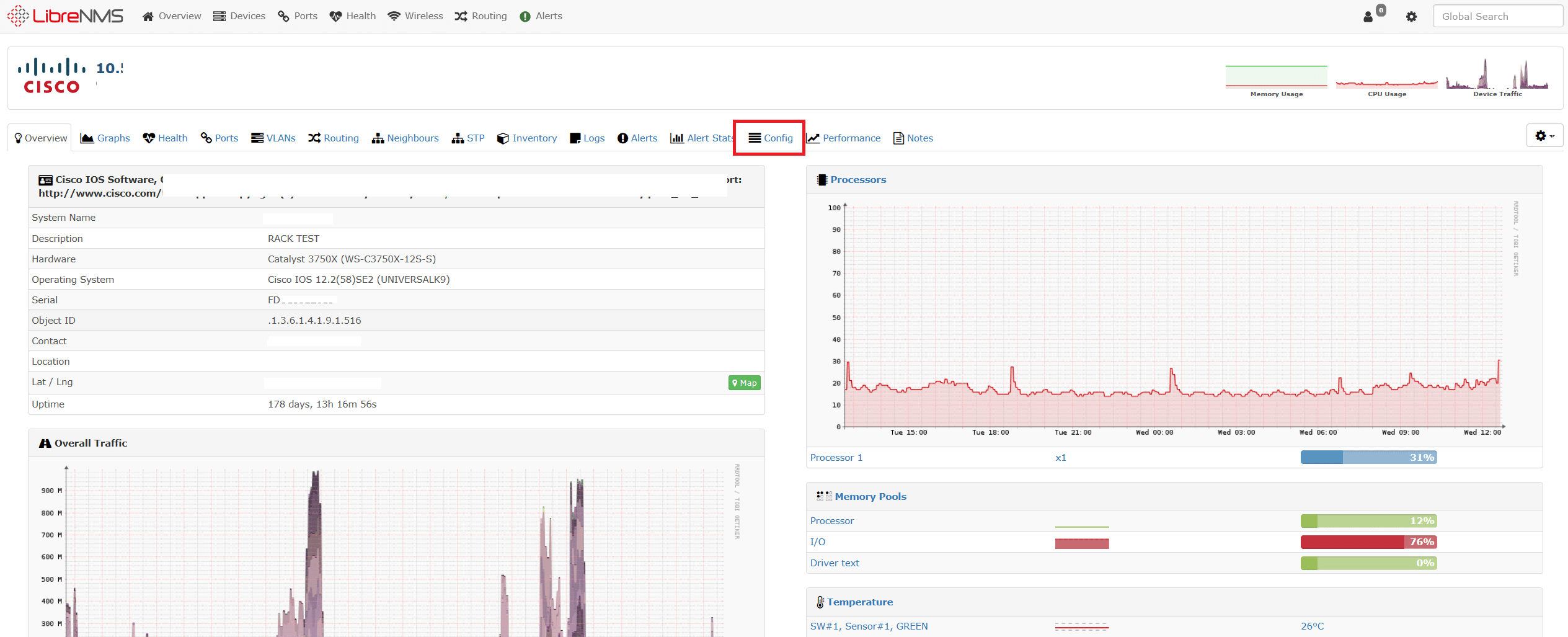Click the uptime 178 days value

coord(322,404)
